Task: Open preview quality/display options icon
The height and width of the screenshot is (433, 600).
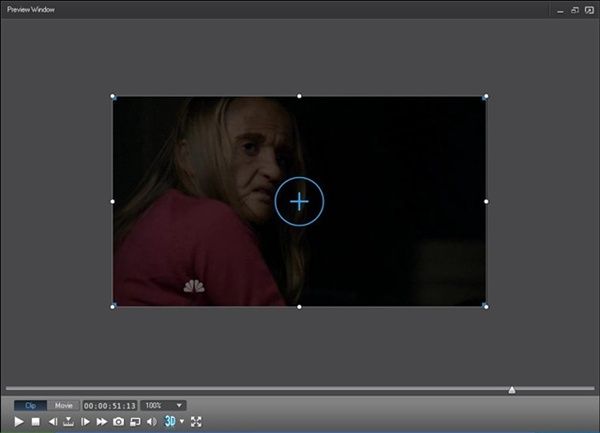Action: pos(135,422)
